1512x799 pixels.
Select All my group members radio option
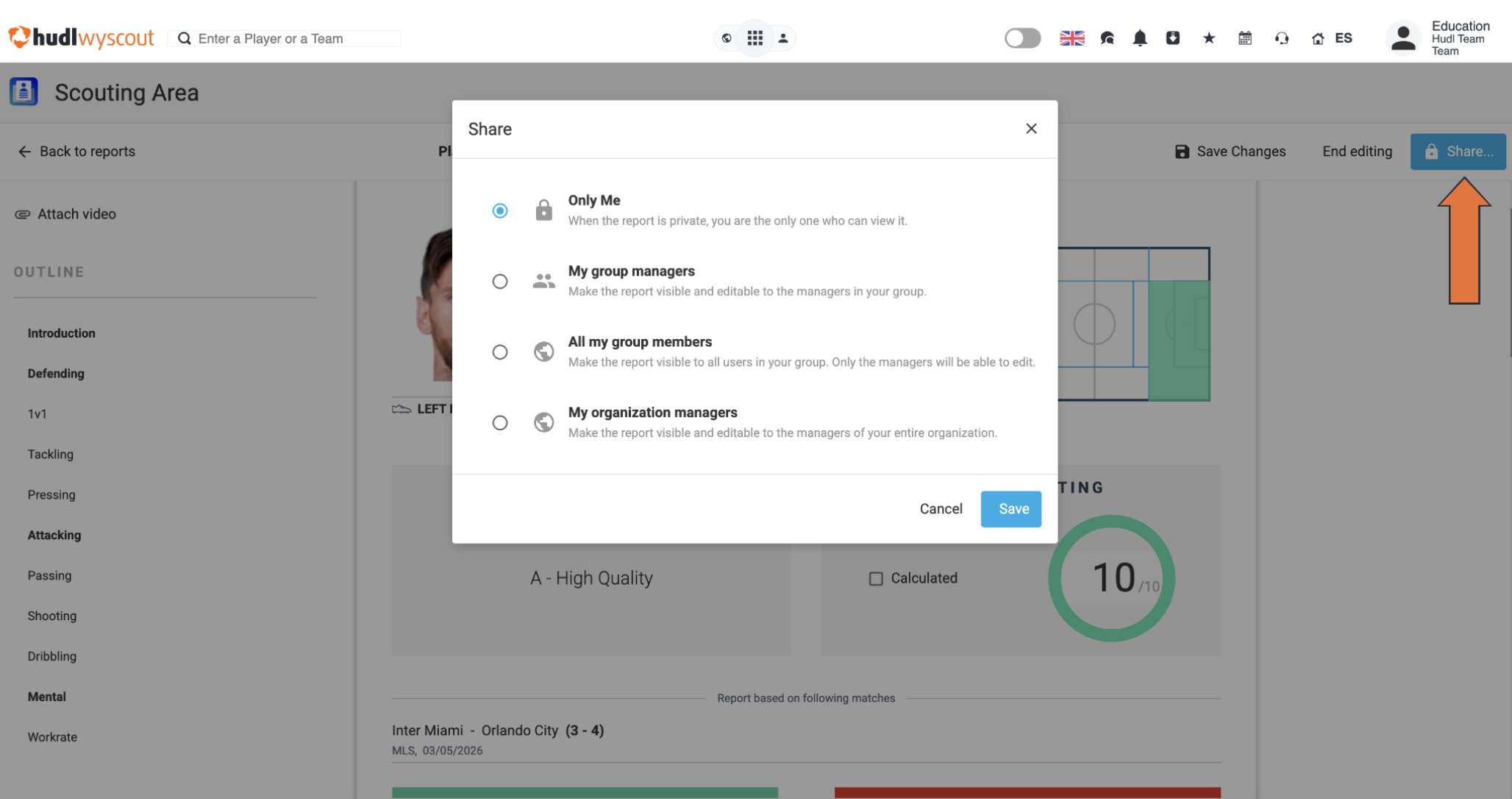pos(500,352)
